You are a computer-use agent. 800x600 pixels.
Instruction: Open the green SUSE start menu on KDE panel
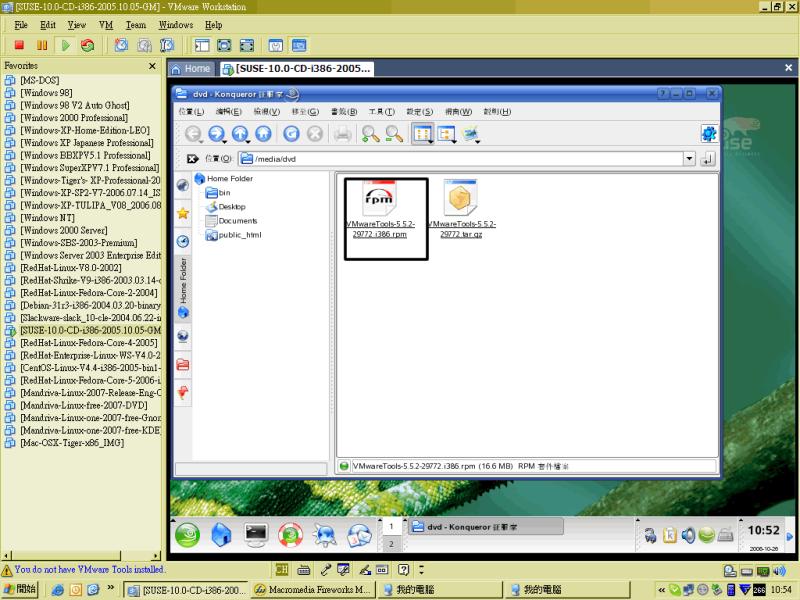click(188, 535)
